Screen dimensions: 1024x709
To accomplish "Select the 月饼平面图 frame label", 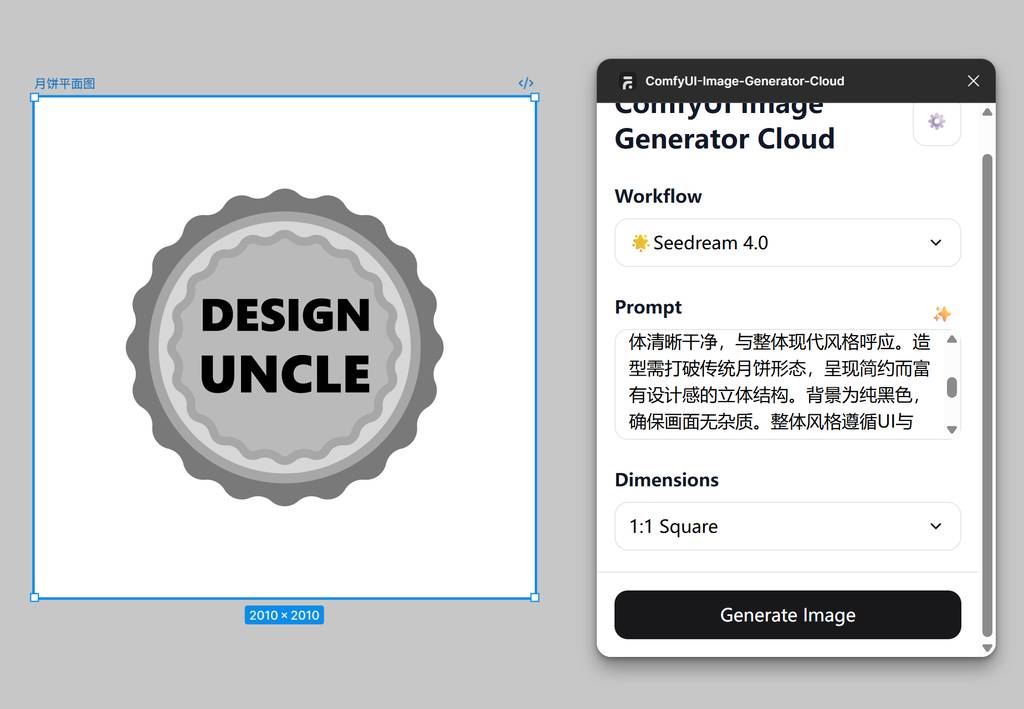I will 65,84.
